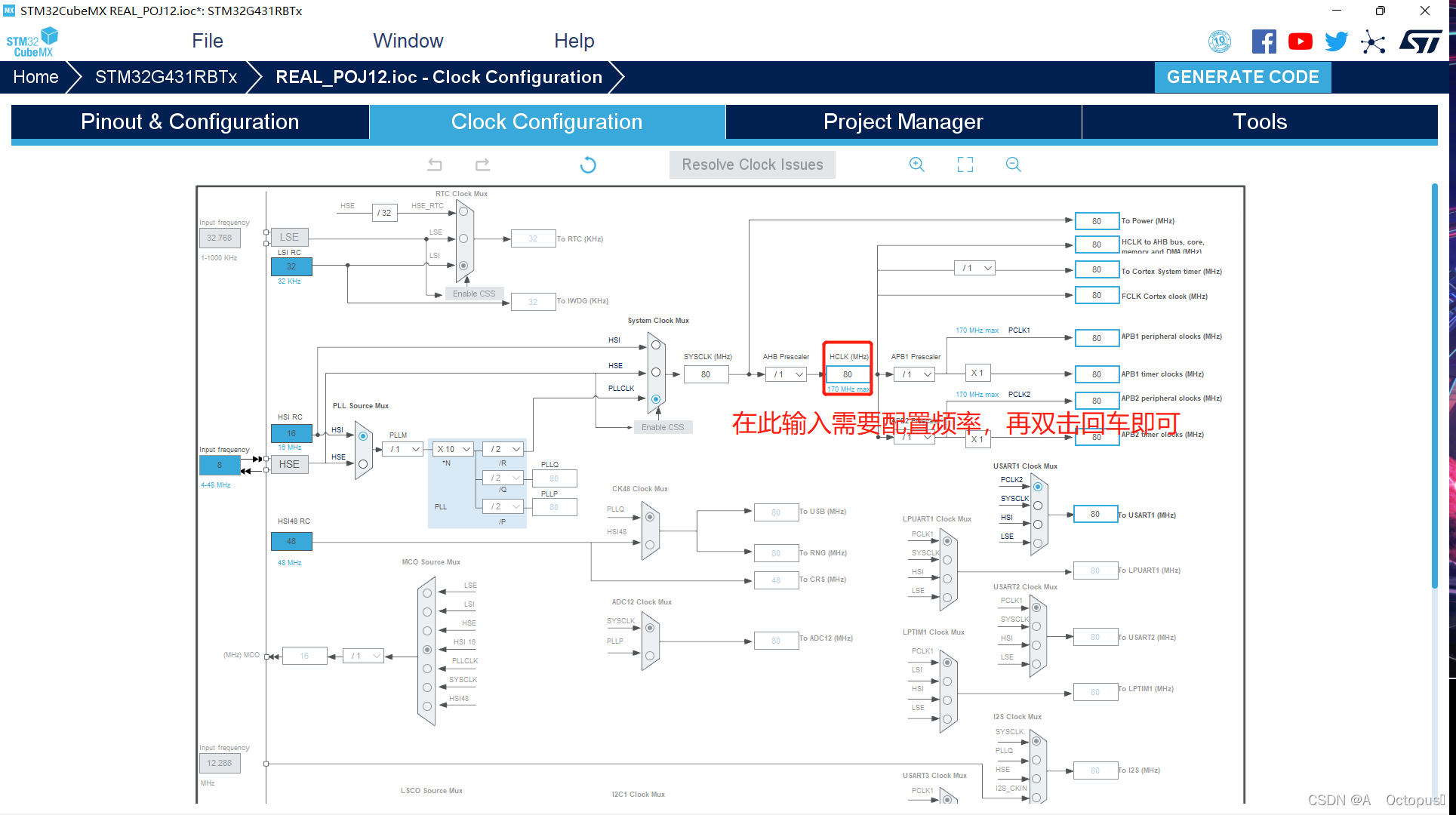Select HSE in PLL Source Mux

(x=363, y=464)
